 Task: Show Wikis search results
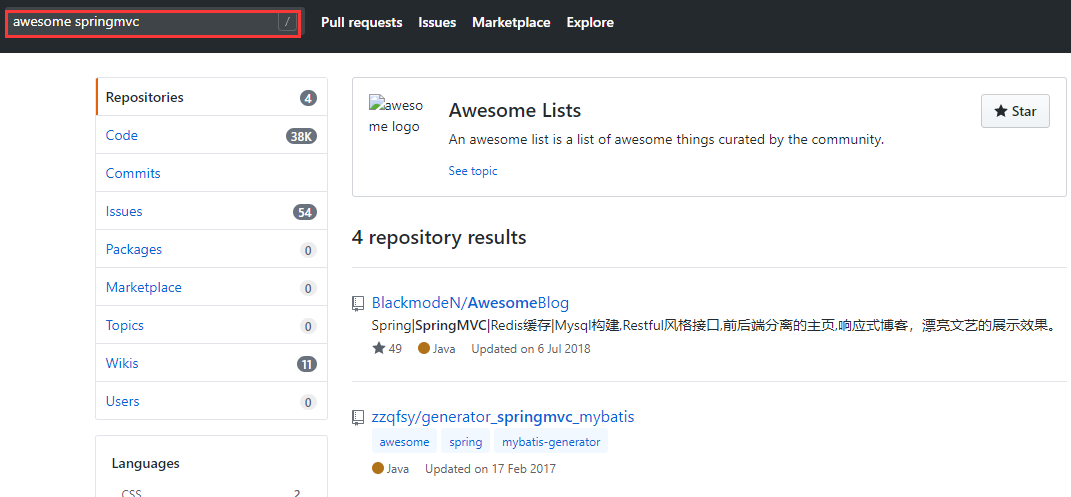pyautogui.click(x=212, y=363)
